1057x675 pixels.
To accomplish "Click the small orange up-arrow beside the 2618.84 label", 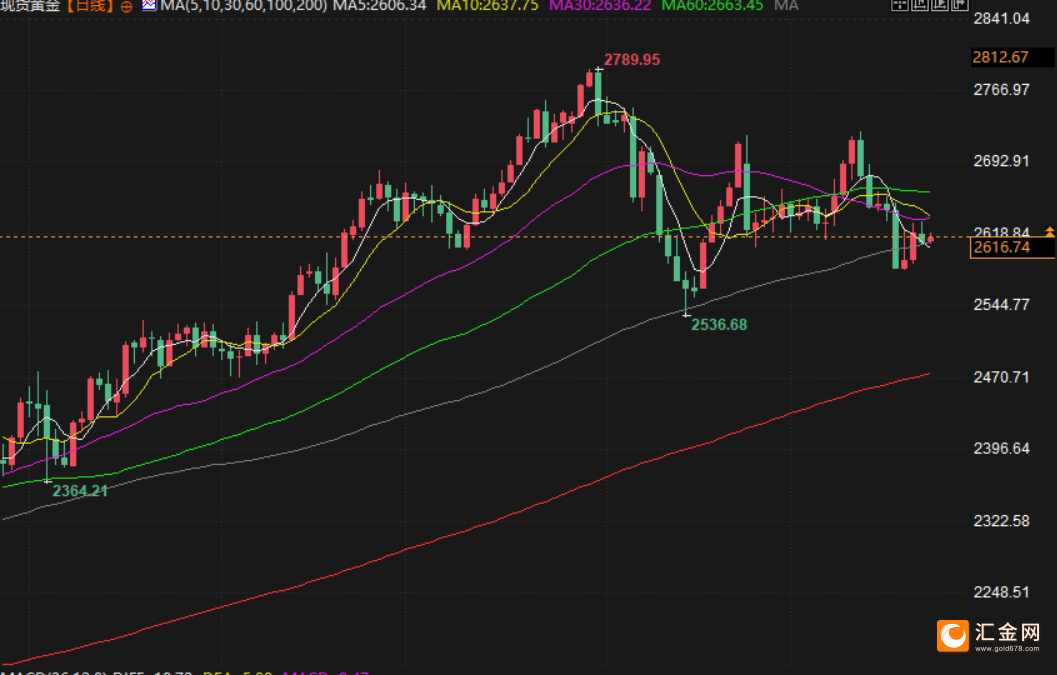I will (1050, 231).
